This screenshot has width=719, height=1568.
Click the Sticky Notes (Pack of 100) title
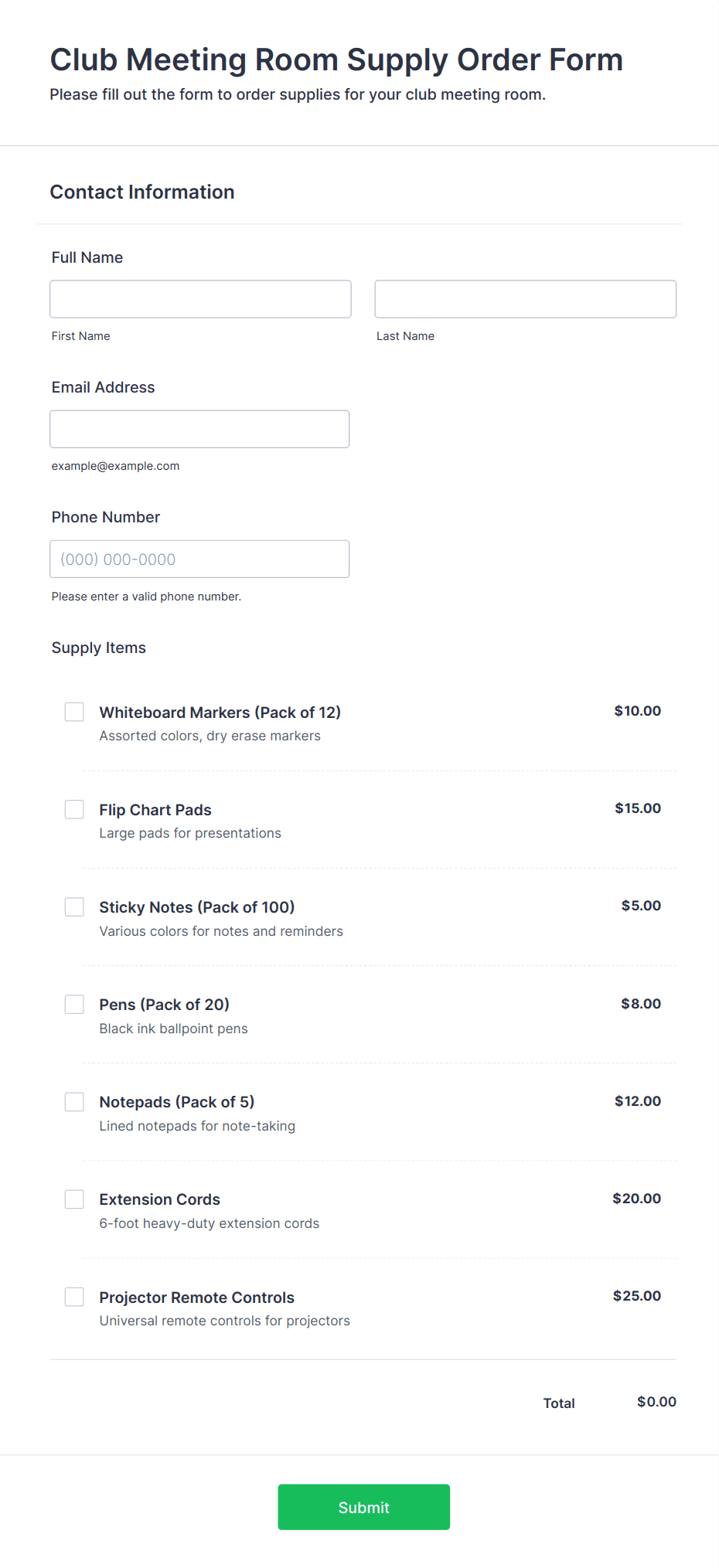click(197, 907)
